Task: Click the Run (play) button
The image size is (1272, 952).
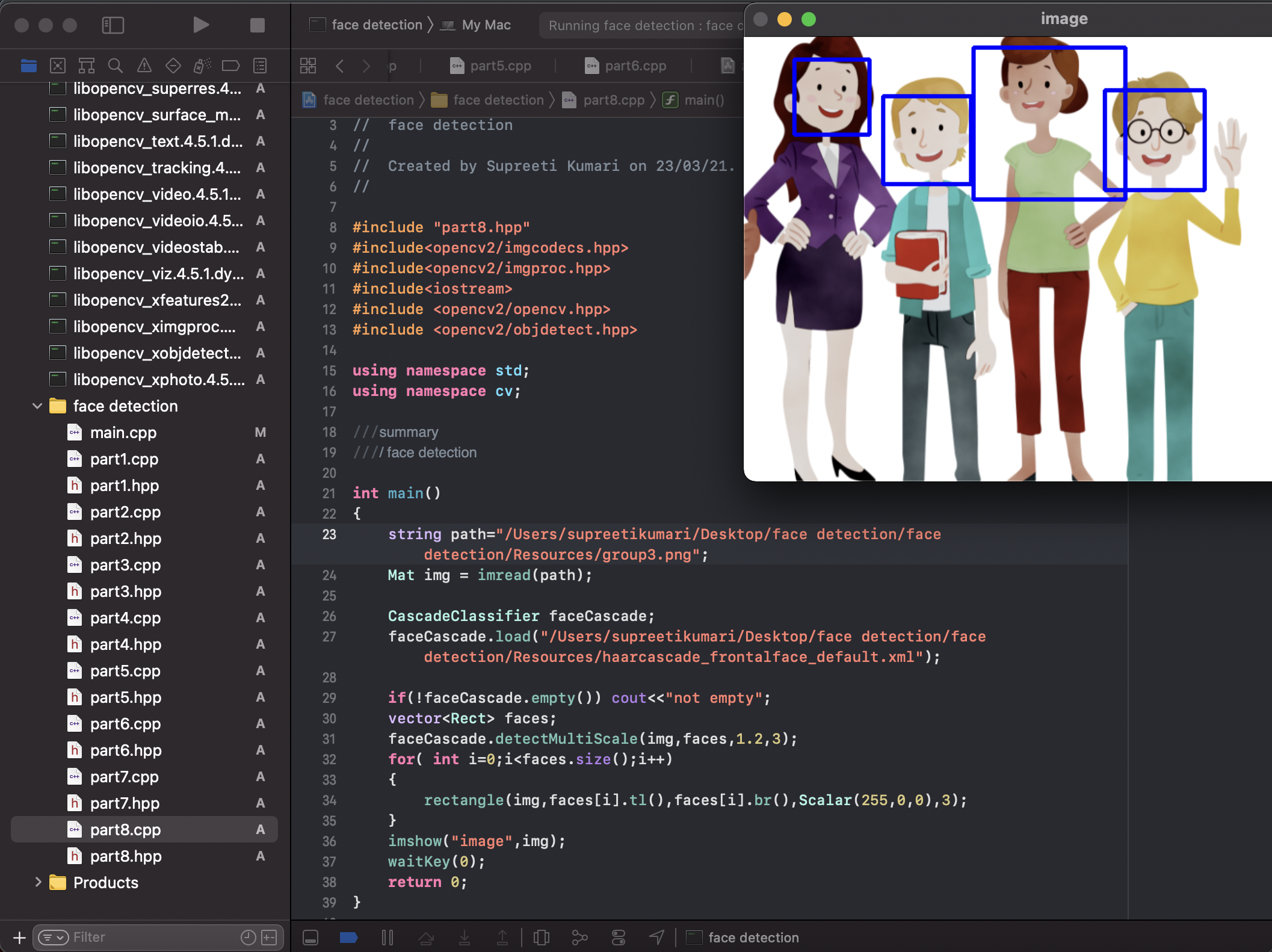Action: click(x=201, y=25)
